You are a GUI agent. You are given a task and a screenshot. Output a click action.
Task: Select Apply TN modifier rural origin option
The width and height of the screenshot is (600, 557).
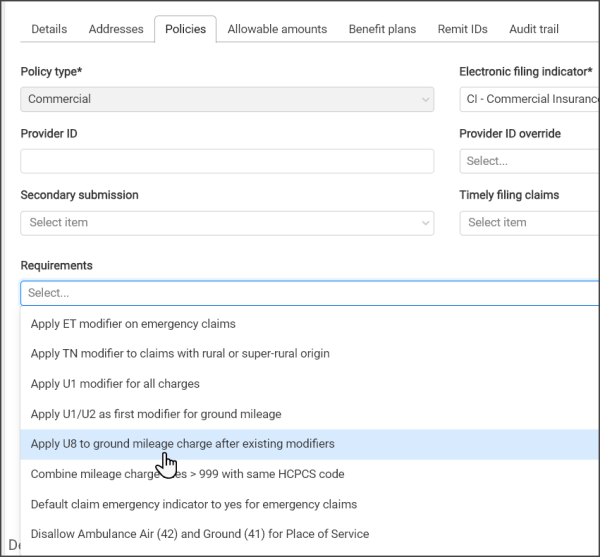180,354
